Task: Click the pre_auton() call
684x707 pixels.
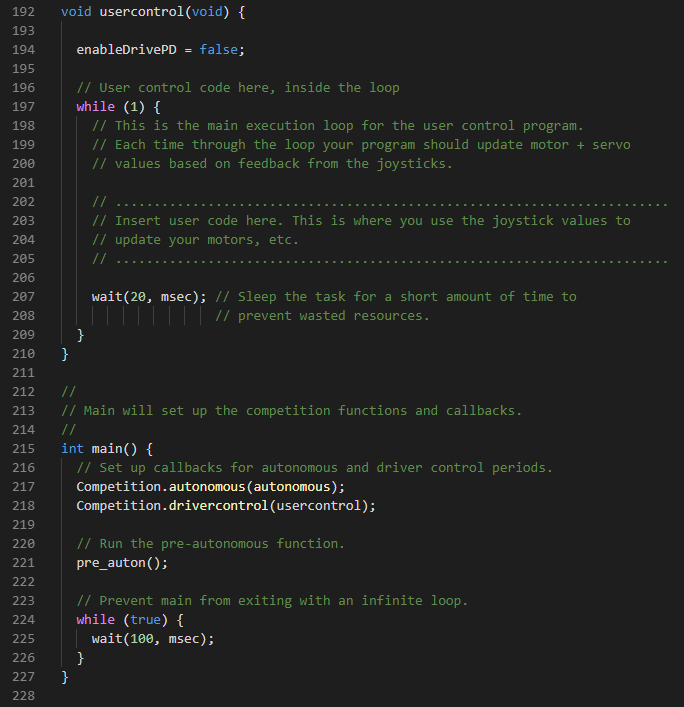Action: pos(122,563)
